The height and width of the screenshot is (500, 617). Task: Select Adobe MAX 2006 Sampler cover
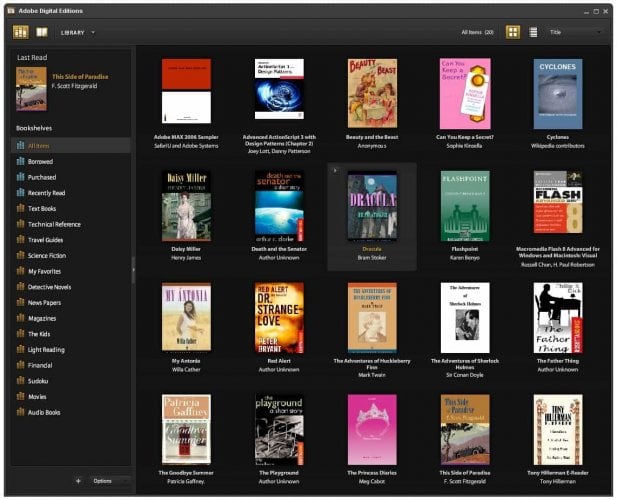(x=187, y=91)
